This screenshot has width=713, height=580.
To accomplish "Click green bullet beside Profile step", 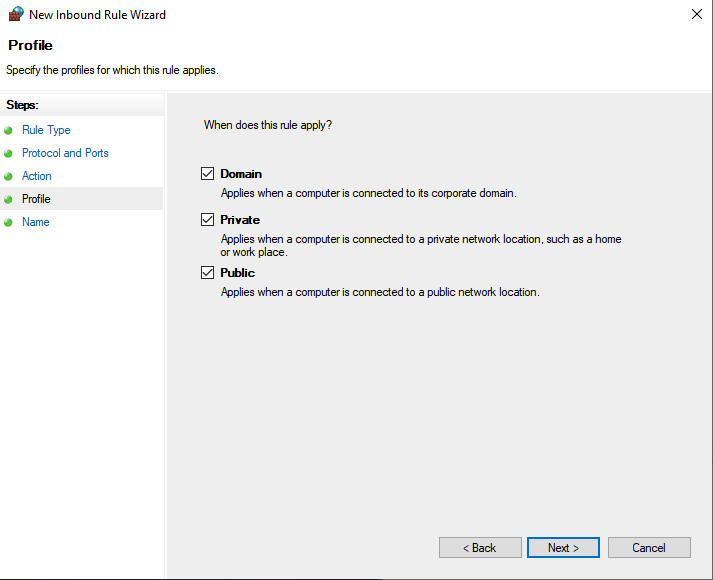I will 9,200.
